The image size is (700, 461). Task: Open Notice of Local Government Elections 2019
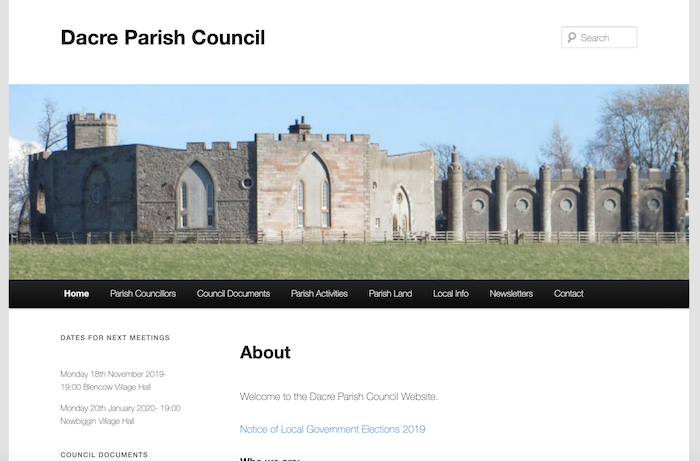(332, 429)
